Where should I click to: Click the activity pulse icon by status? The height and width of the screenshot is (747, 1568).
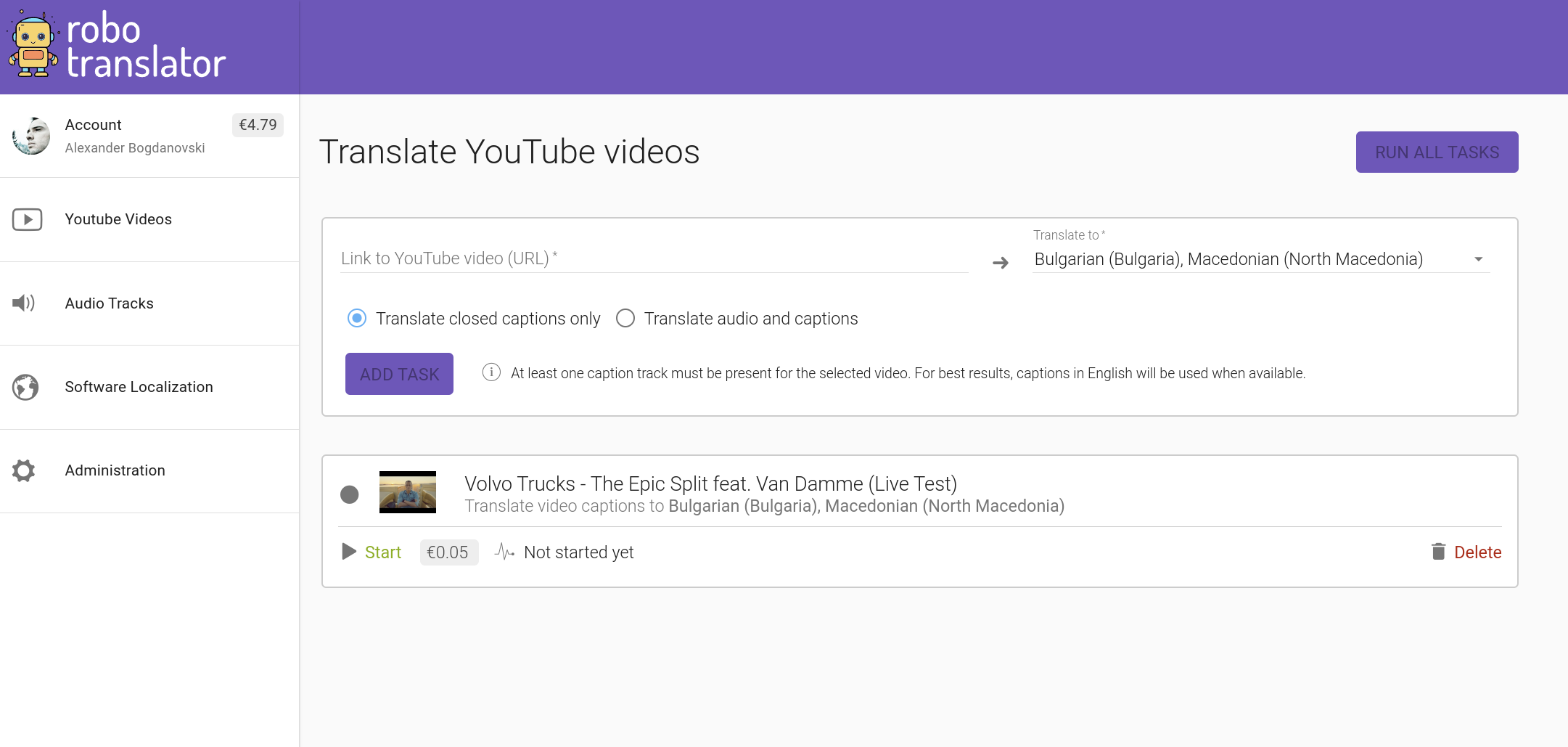tap(504, 552)
